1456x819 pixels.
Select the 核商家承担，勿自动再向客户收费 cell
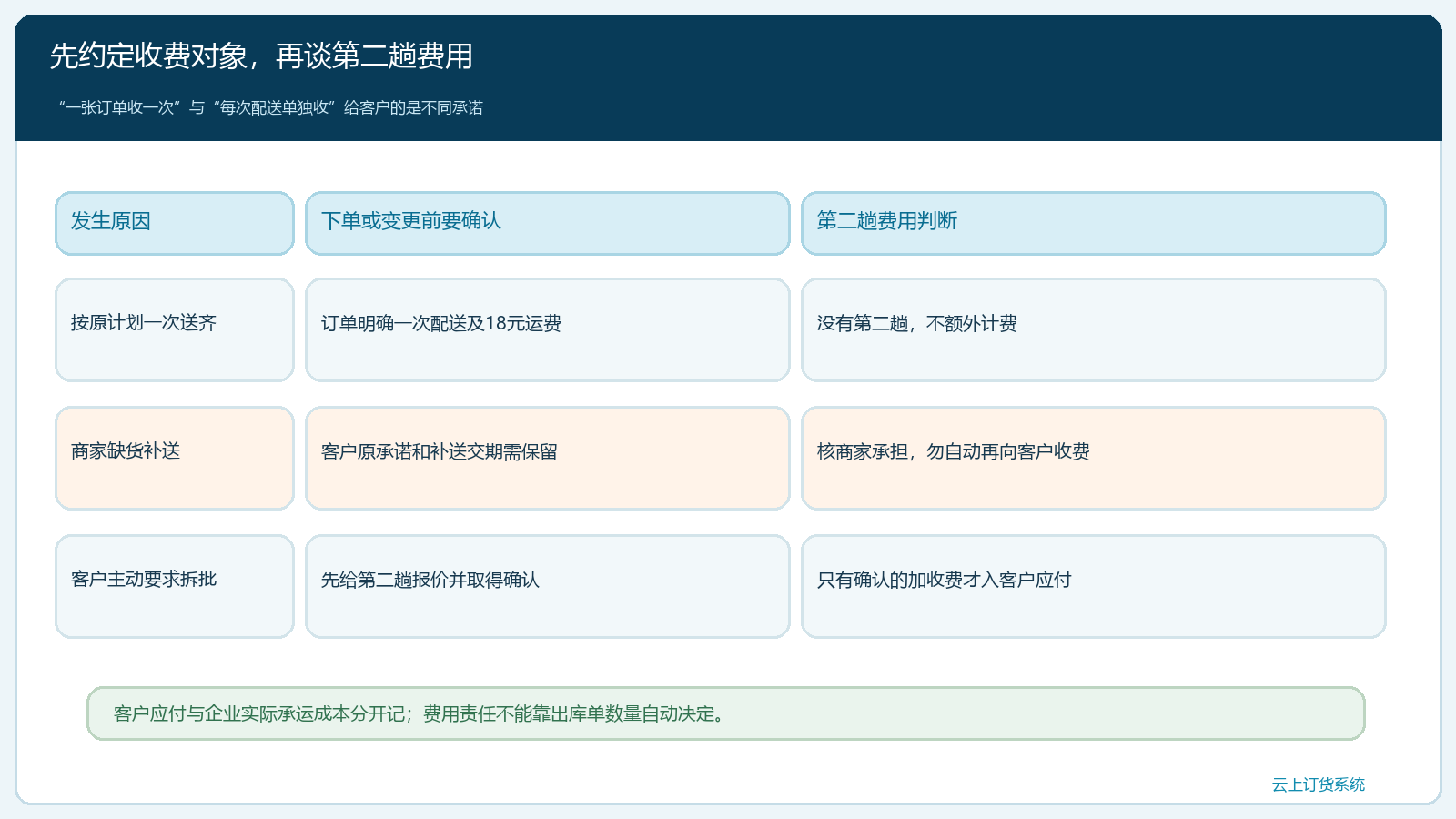point(1094,458)
